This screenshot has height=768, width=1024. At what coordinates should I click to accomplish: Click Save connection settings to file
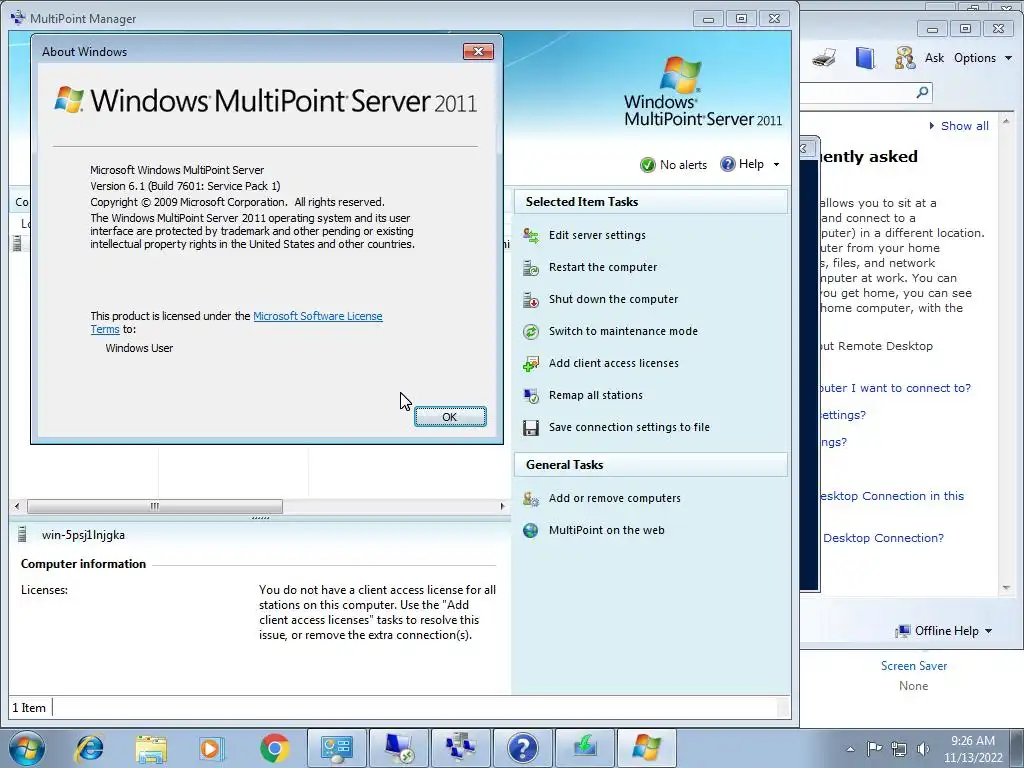(x=629, y=427)
